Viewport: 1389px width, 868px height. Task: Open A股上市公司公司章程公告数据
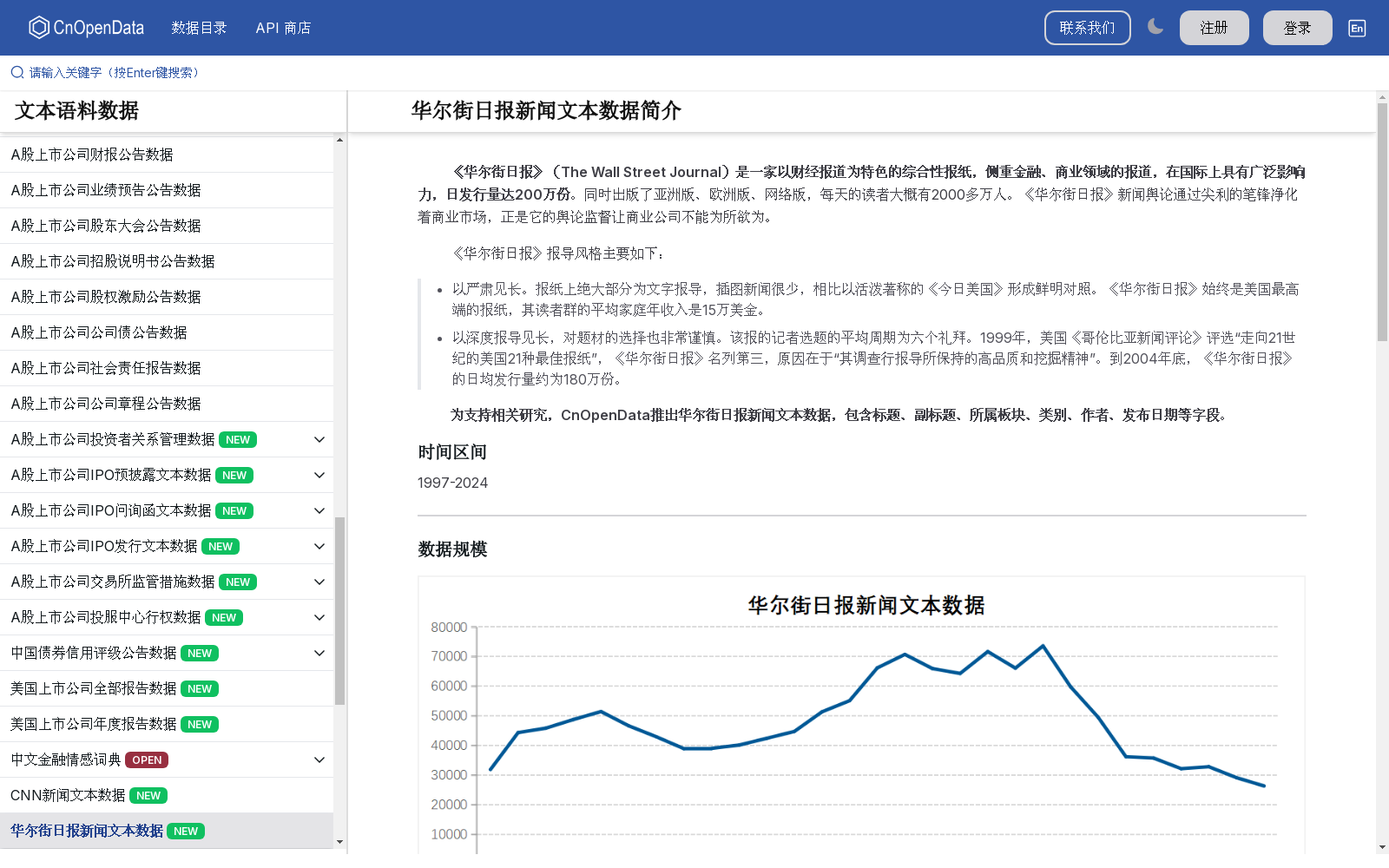(167, 404)
